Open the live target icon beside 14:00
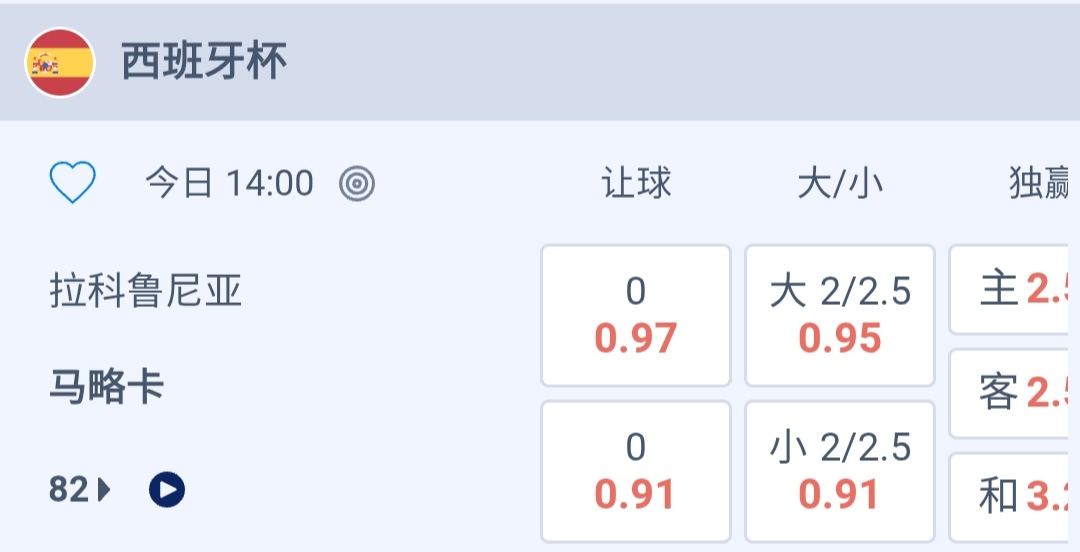This screenshot has height=552, width=1080. point(357,183)
